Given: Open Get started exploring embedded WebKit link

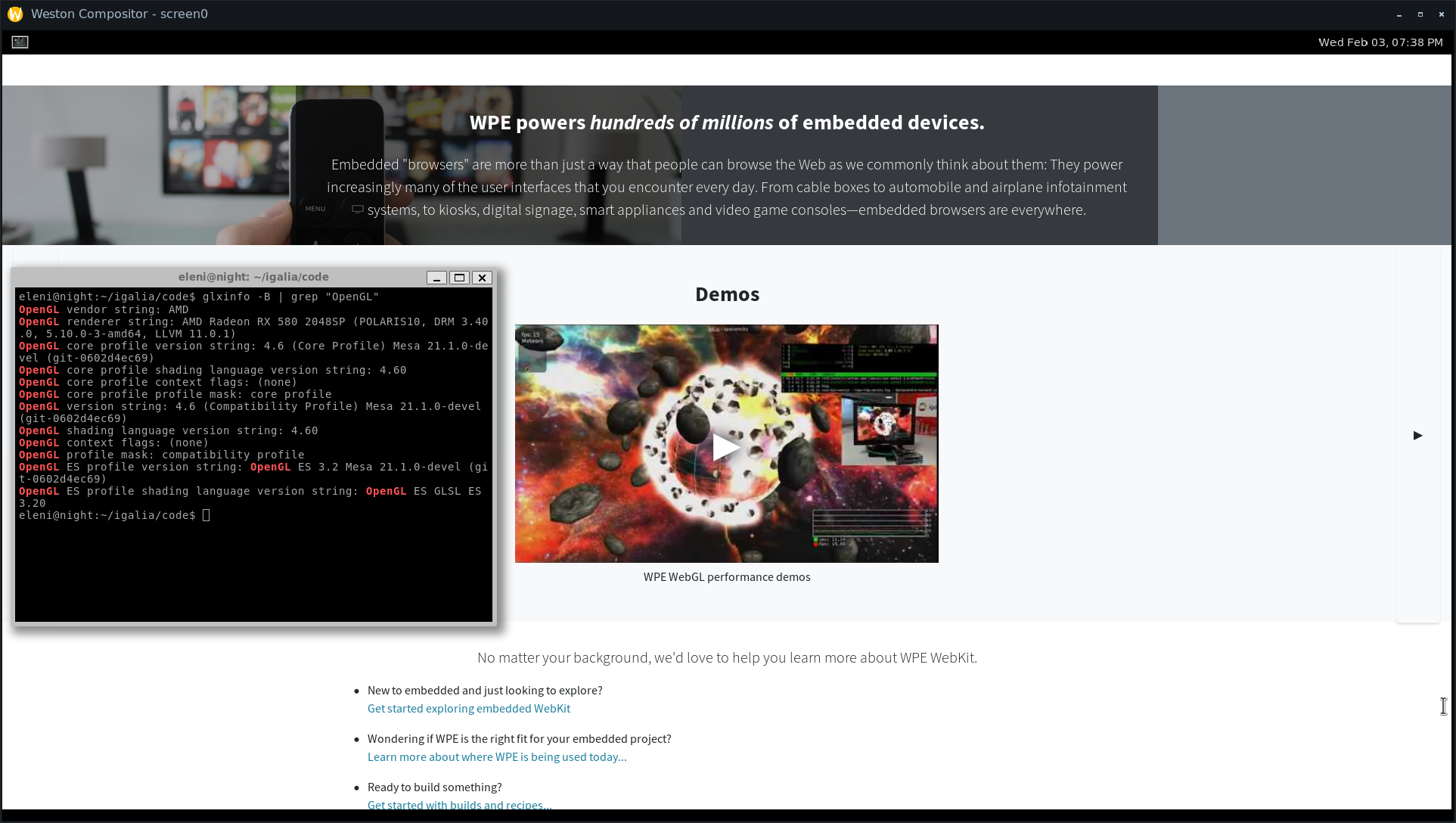Looking at the screenshot, I should pos(469,708).
